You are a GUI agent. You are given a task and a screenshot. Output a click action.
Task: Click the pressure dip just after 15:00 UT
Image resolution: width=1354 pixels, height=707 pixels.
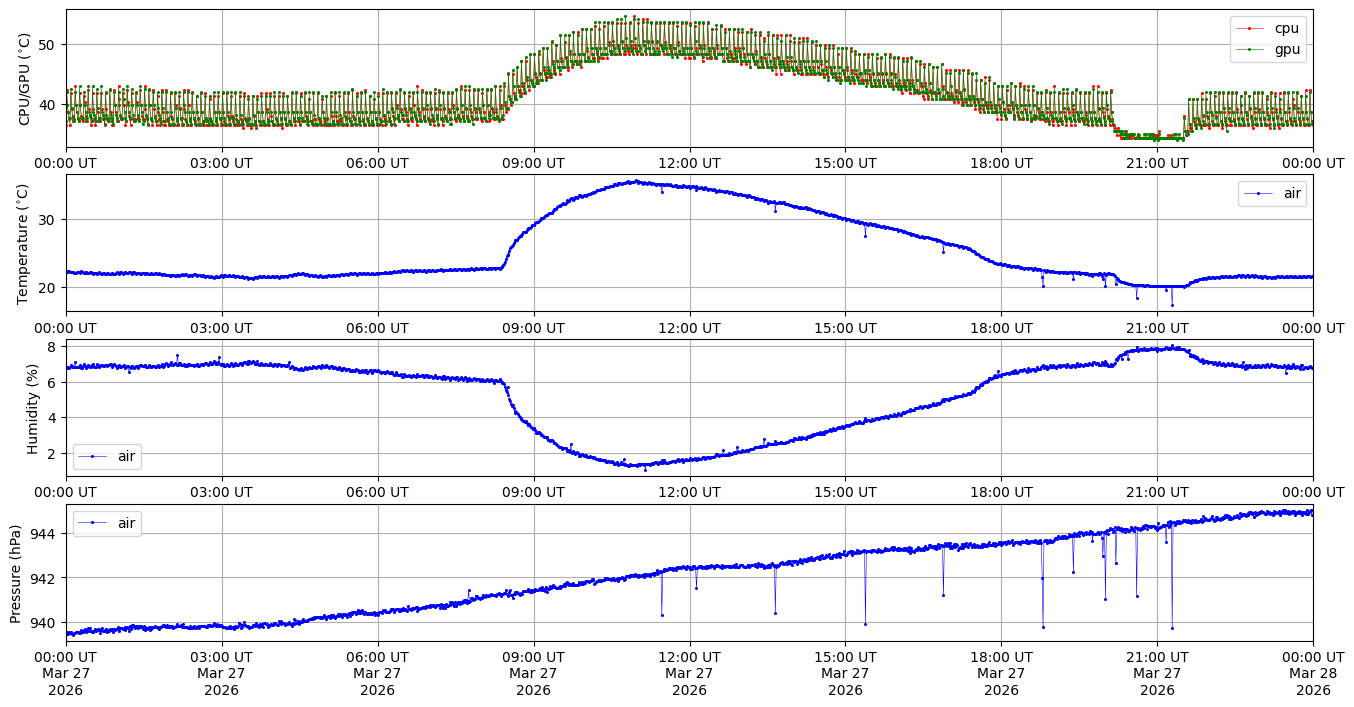pyautogui.click(x=865, y=624)
